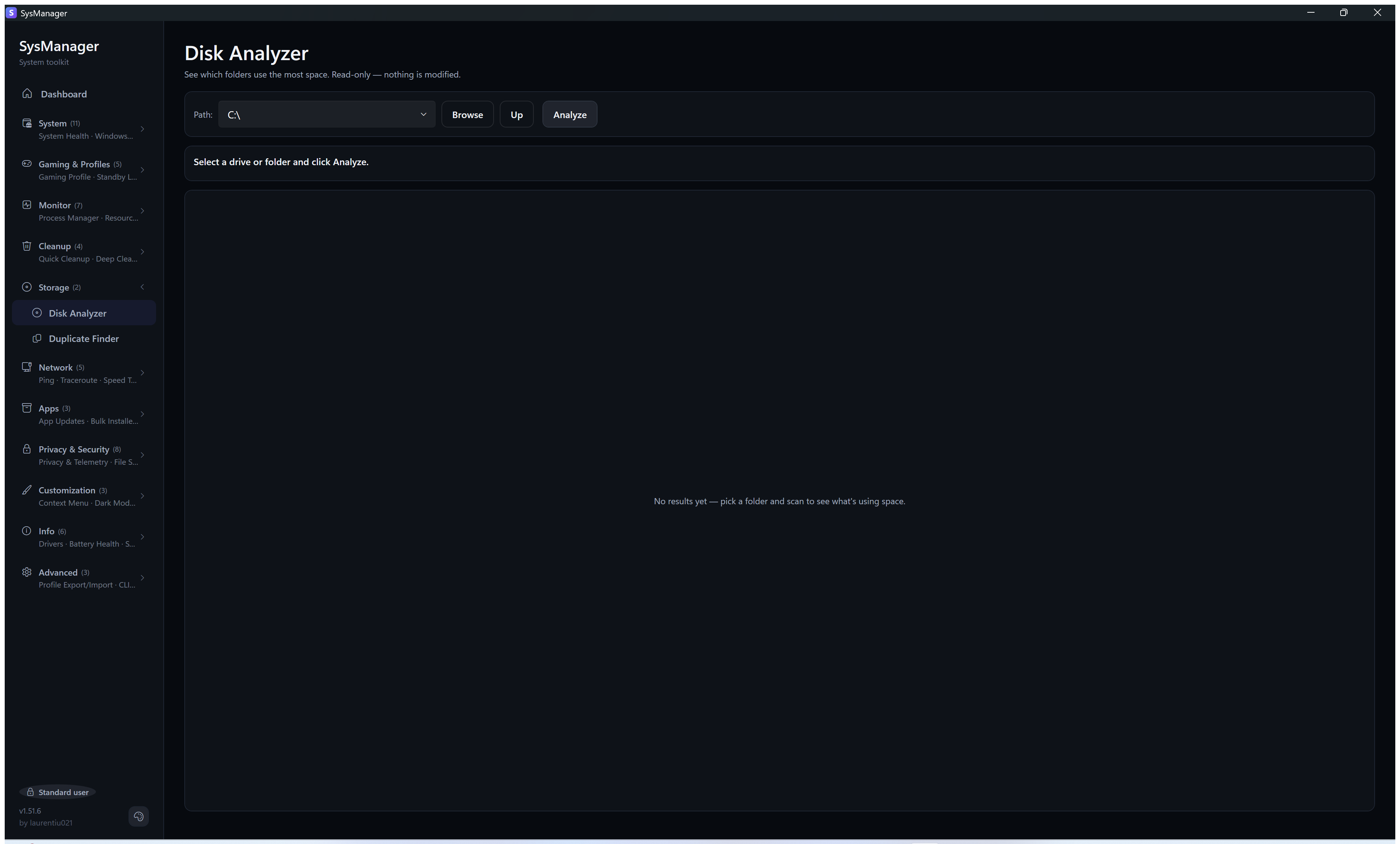This screenshot has width=1400, height=844.
Task: Click the Apps box icon
Action: tap(27, 408)
